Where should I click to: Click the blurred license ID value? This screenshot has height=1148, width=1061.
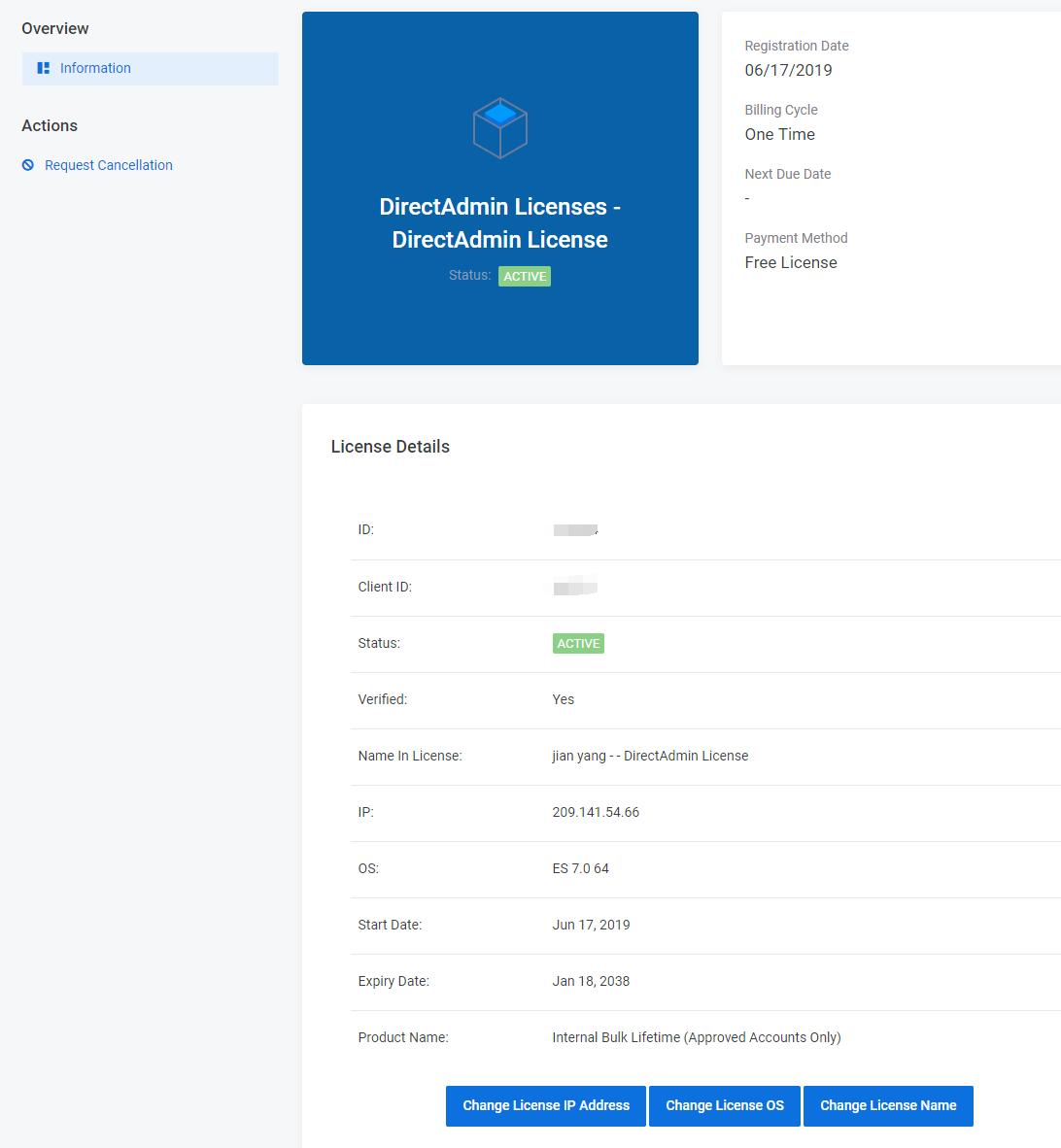(575, 529)
